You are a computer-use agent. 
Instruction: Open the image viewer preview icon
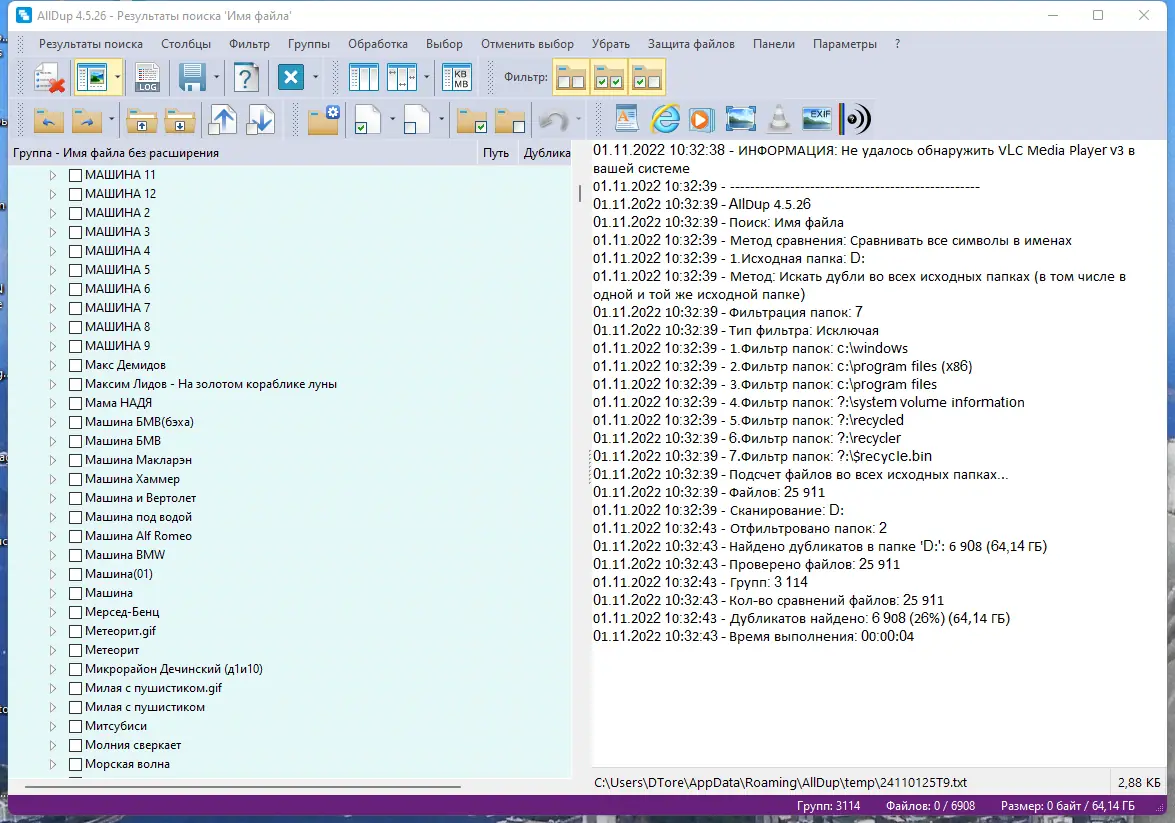click(x=740, y=118)
